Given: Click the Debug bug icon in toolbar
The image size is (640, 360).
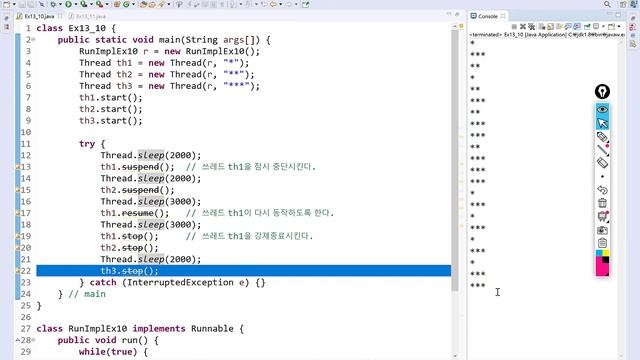Looking at the screenshot, I should click(53, 4).
